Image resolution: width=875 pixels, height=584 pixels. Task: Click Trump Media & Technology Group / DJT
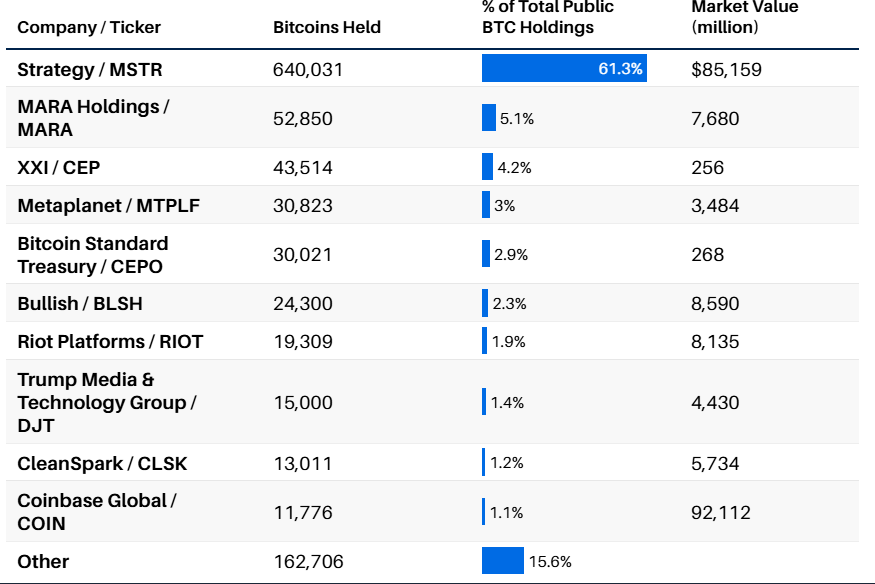[x=107, y=403]
